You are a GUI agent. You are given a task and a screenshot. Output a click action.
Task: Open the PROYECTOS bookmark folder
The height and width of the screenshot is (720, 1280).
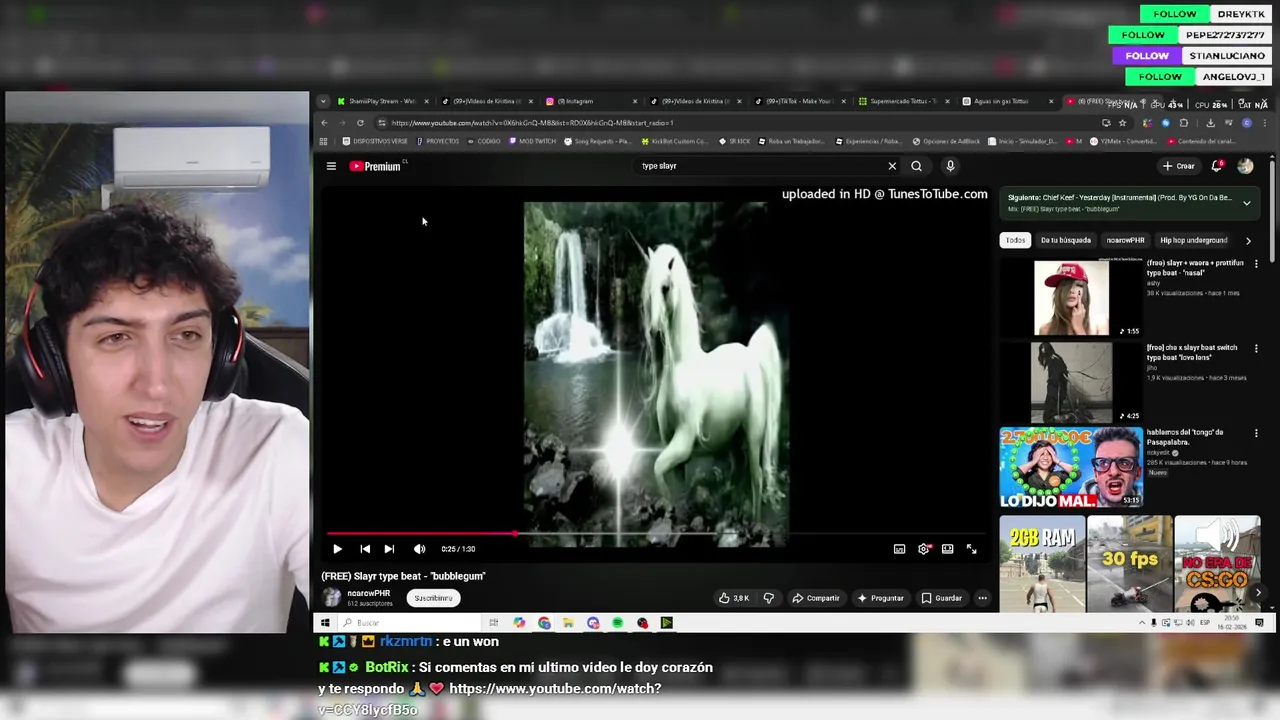[438, 141]
